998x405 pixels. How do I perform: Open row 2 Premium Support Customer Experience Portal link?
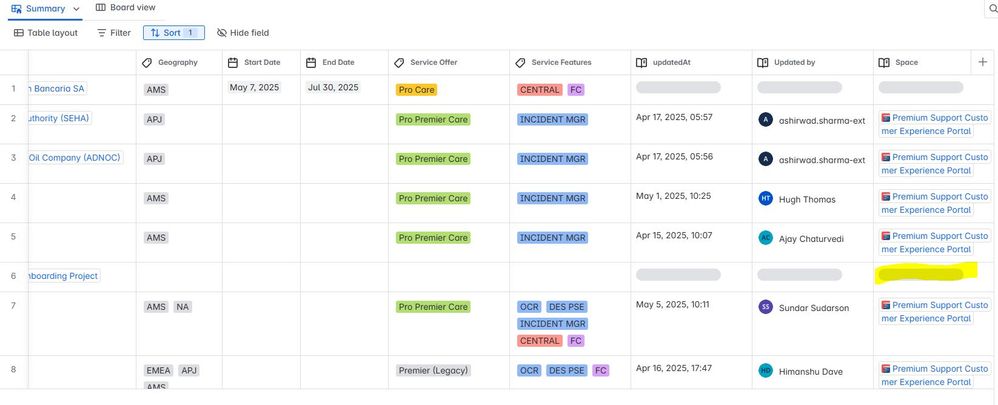(934, 124)
